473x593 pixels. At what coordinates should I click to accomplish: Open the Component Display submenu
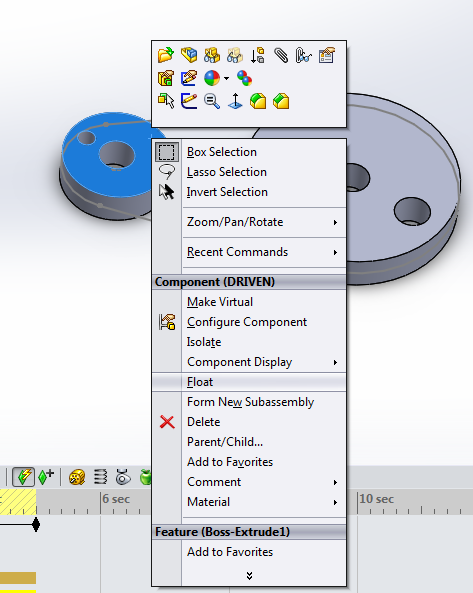(249, 362)
